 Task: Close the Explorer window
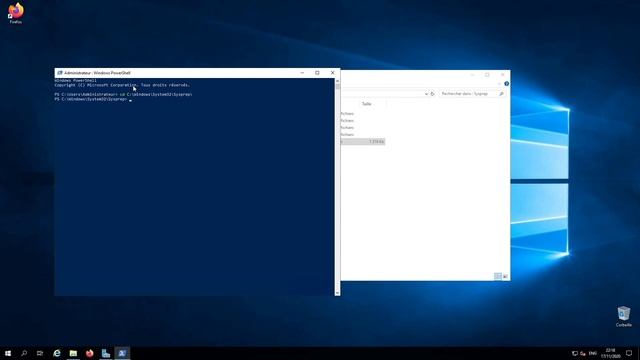(x=502, y=75)
